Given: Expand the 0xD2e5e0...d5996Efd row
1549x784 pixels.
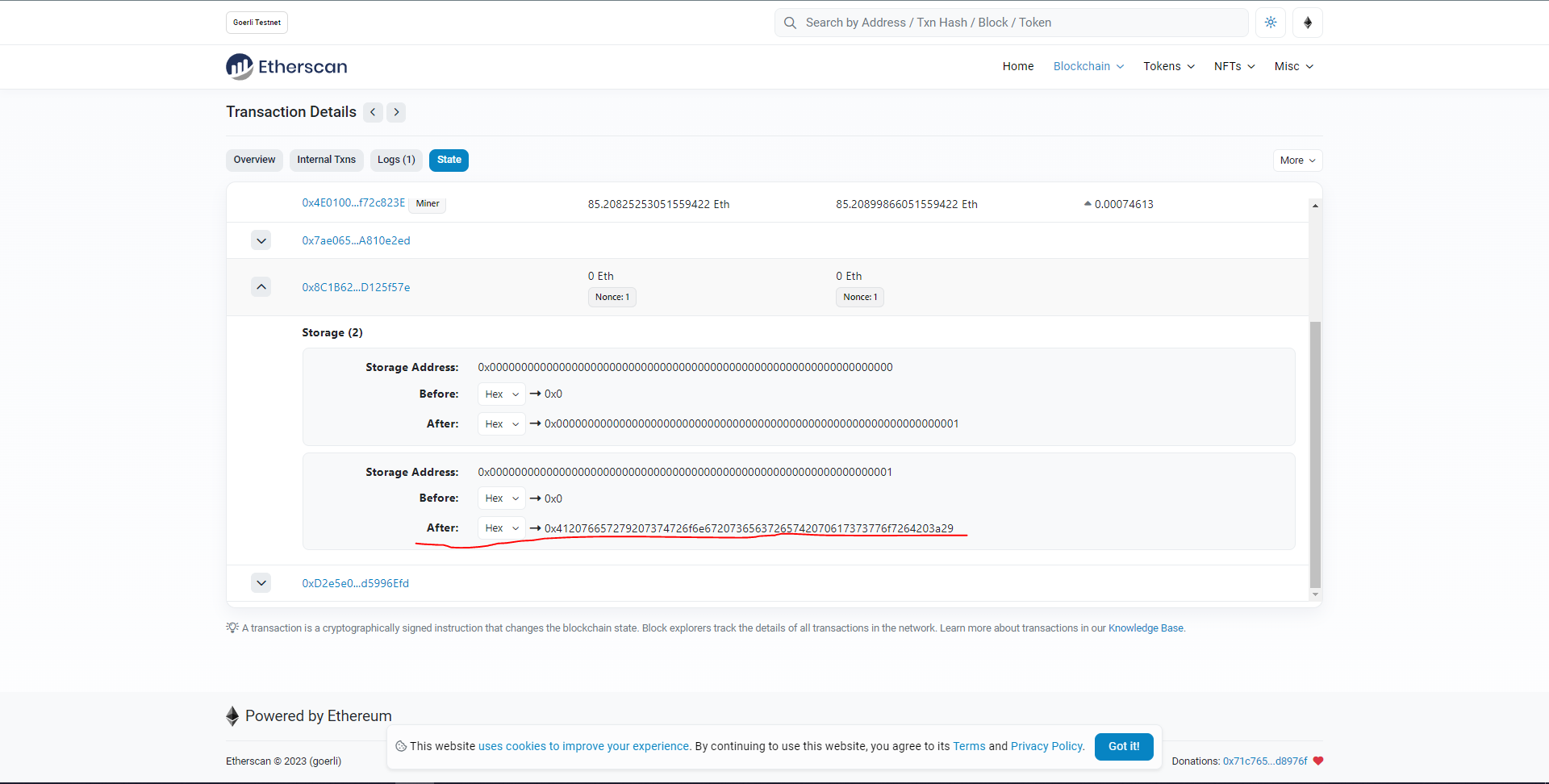Looking at the screenshot, I should (261, 583).
